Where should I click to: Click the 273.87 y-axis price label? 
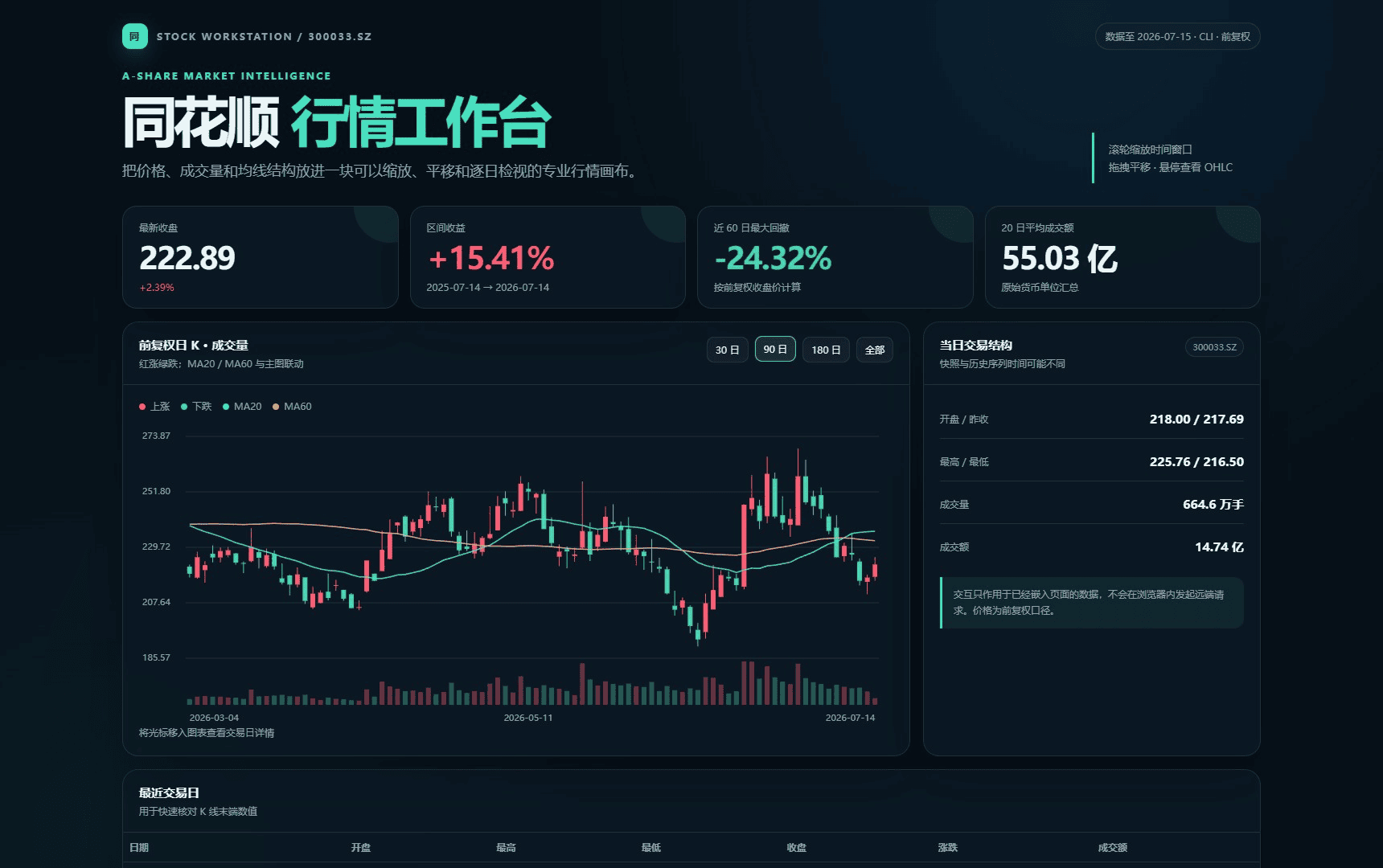pyautogui.click(x=156, y=436)
